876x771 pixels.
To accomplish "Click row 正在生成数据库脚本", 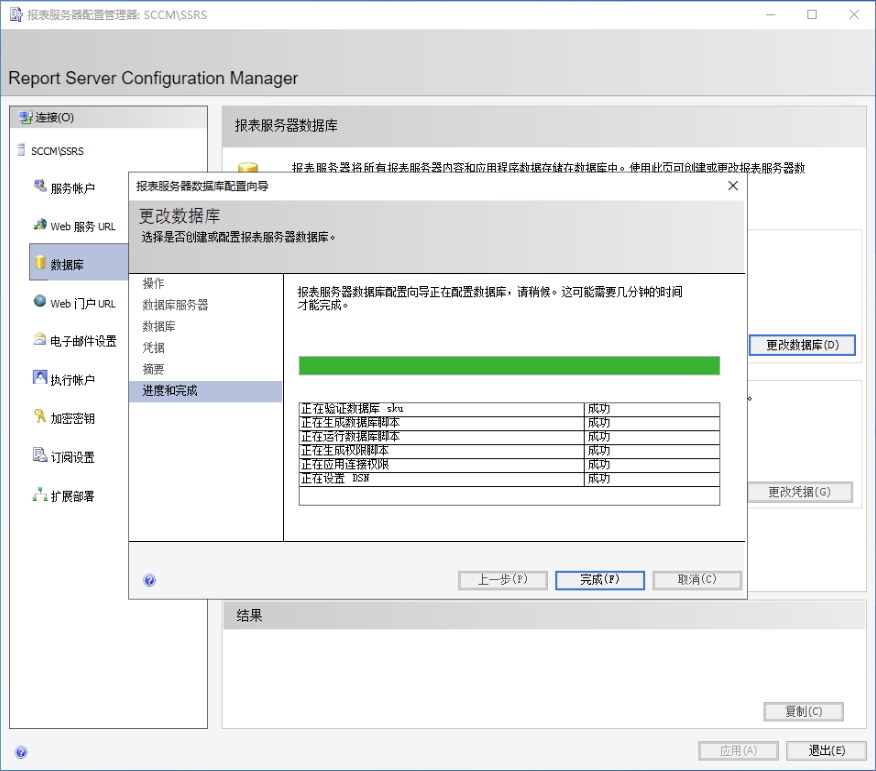I will (509, 423).
